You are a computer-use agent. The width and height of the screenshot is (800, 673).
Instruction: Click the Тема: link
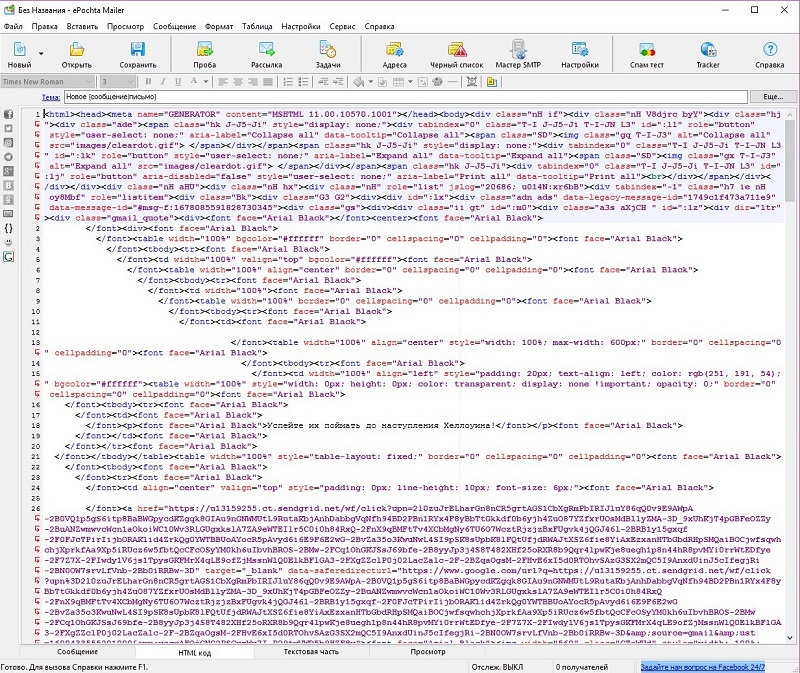[x=51, y=97]
